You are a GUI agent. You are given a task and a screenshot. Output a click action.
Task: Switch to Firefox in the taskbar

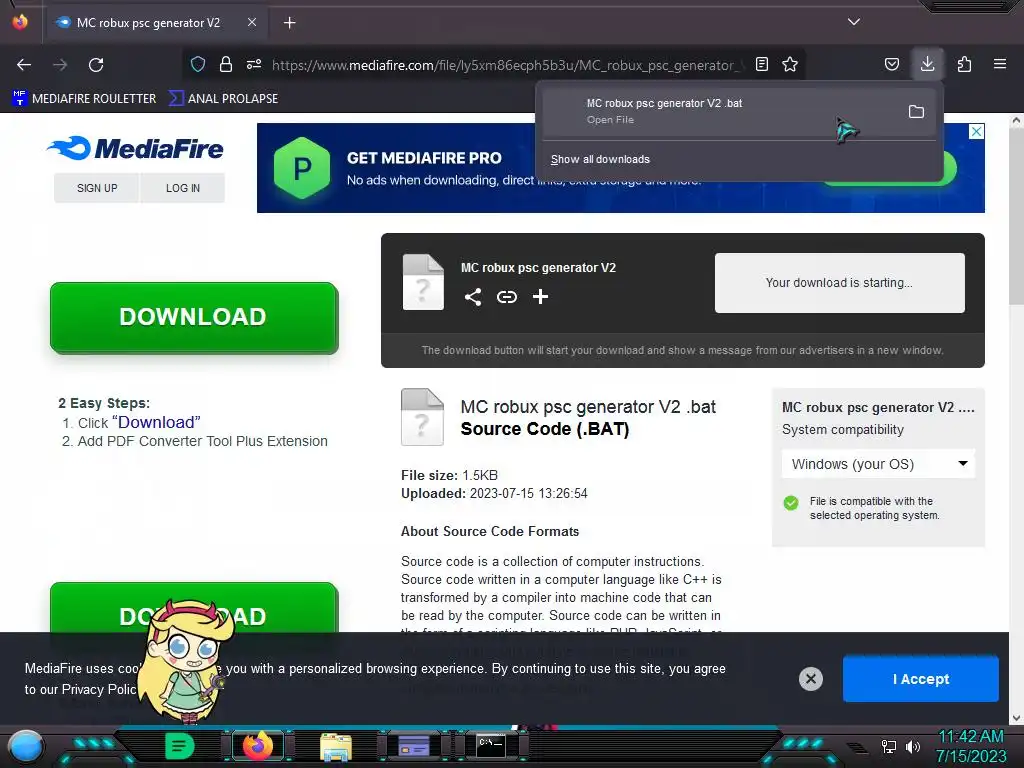[x=257, y=746]
